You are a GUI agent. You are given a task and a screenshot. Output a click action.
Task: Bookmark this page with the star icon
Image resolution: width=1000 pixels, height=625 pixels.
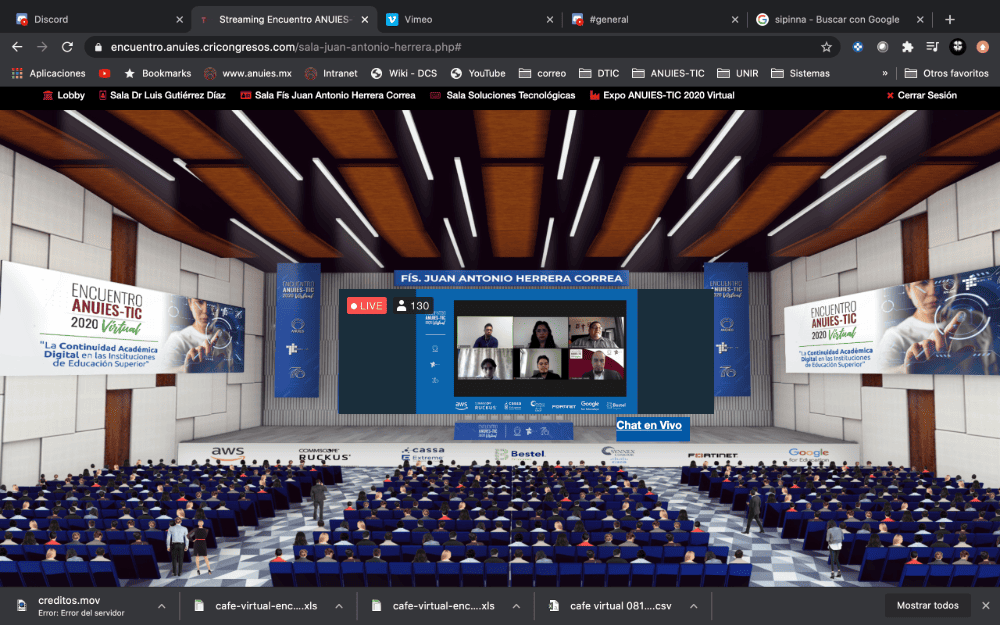(x=826, y=47)
